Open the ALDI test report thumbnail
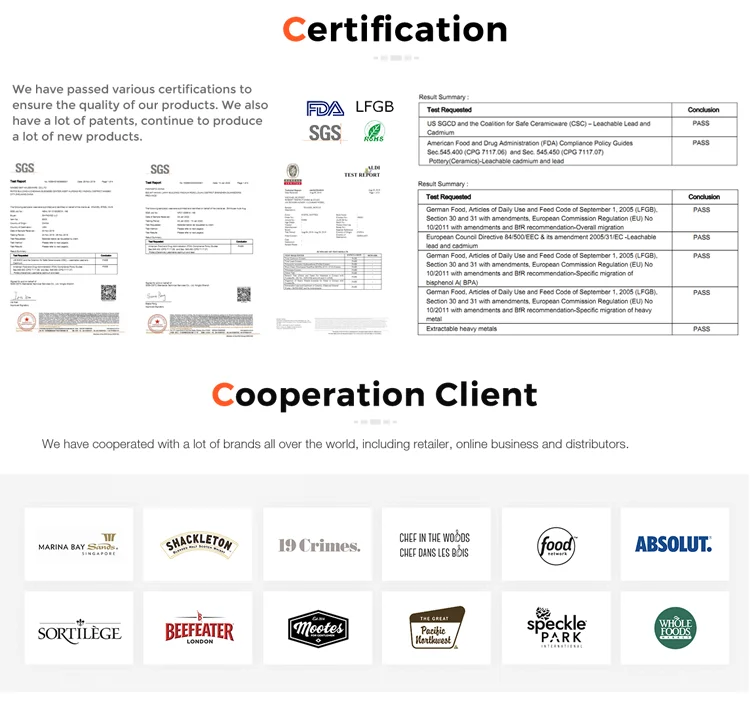 333,248
